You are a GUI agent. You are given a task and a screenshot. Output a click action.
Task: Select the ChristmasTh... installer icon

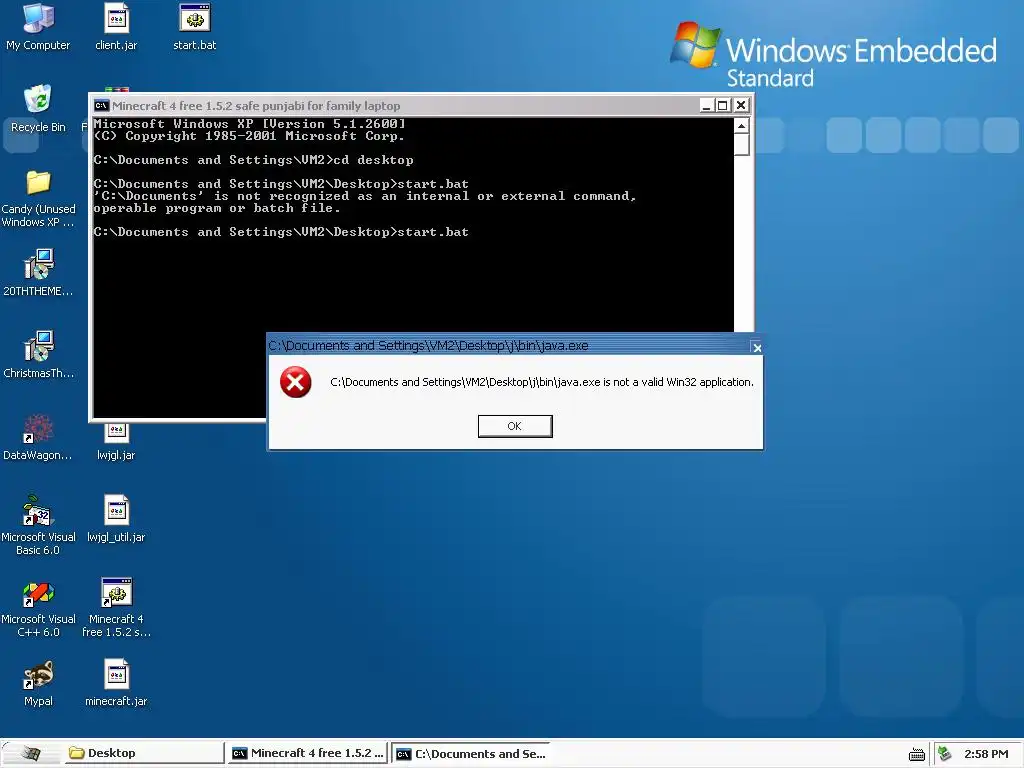38,355
